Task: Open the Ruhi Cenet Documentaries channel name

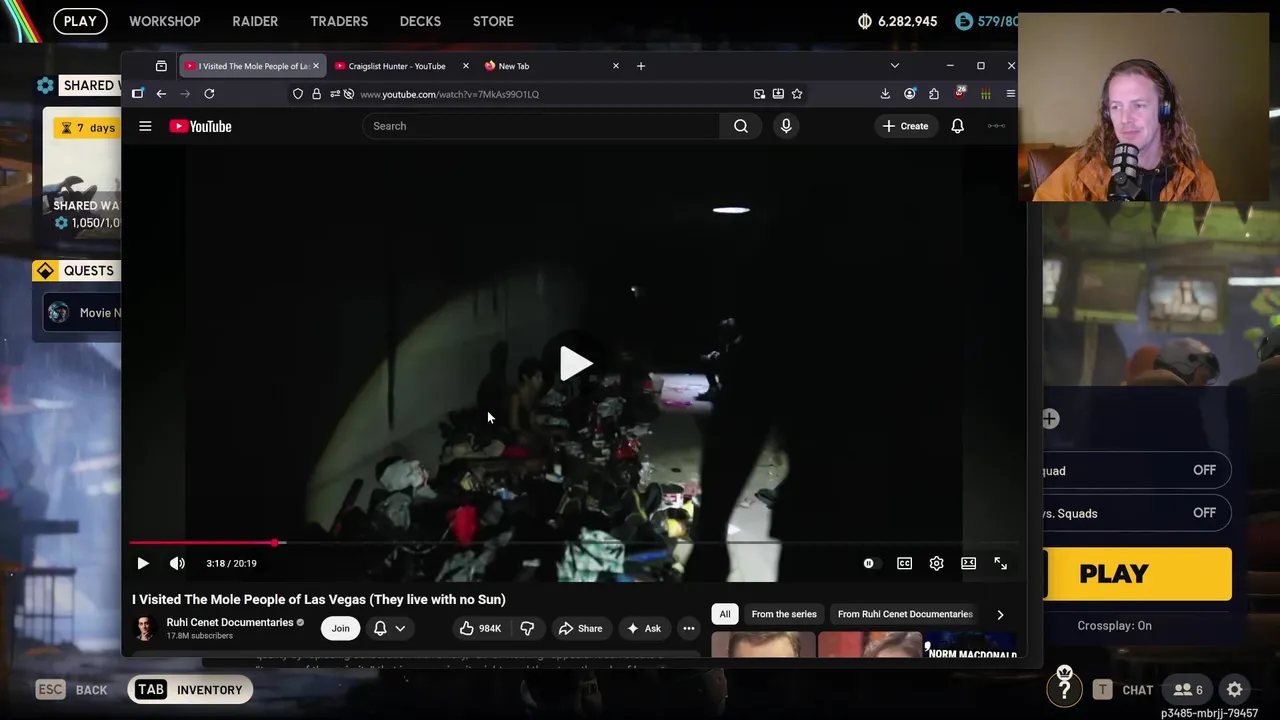Action: pos(229,622)
